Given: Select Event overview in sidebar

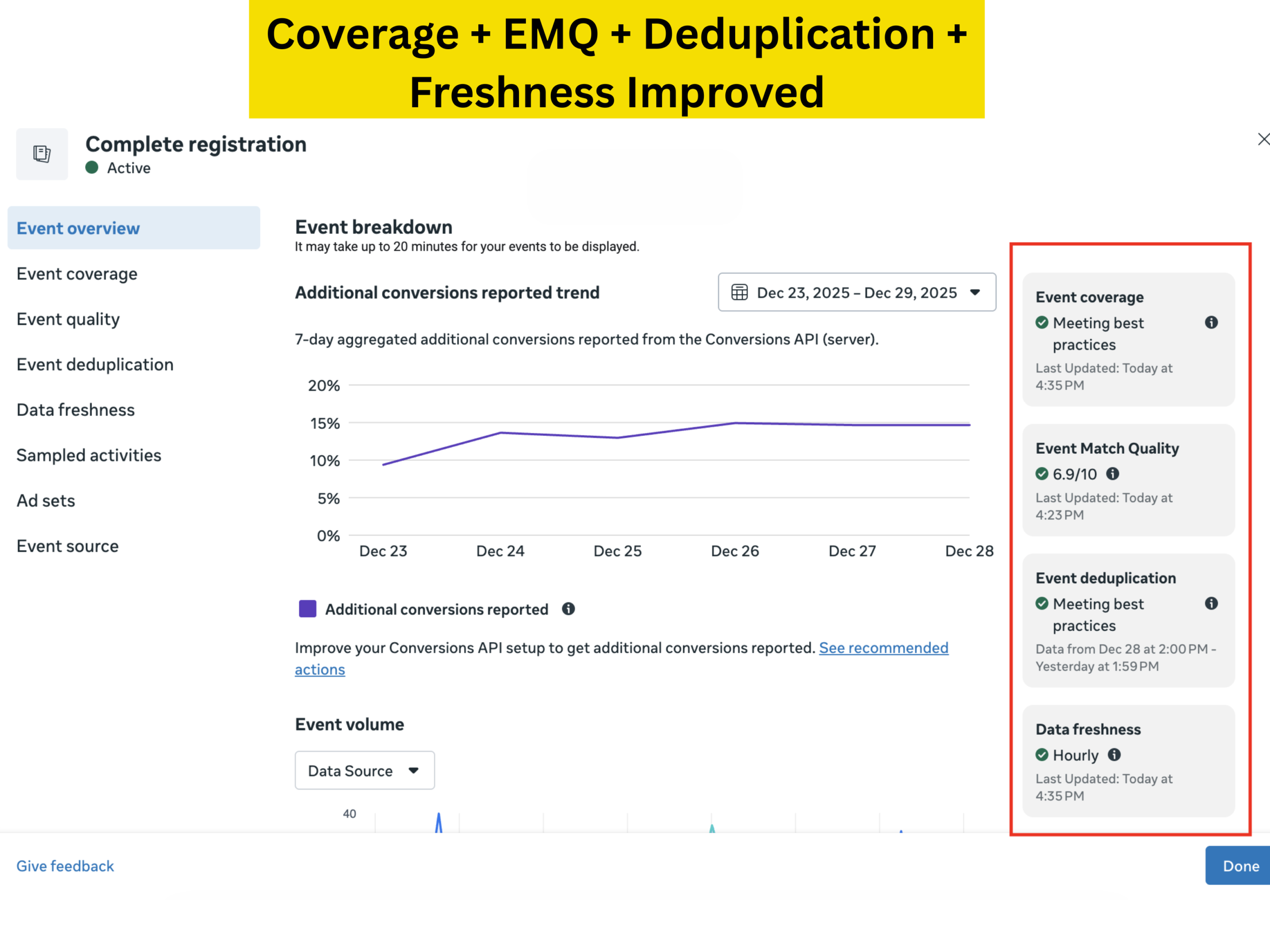Looking at the screenshot, I should tap(78, 229).
